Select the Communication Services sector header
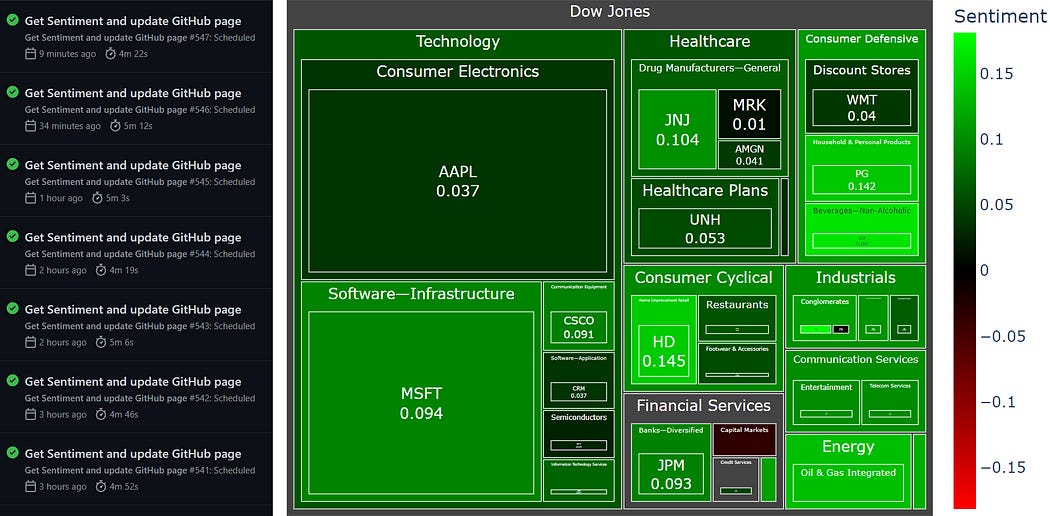 click(855, 359)
